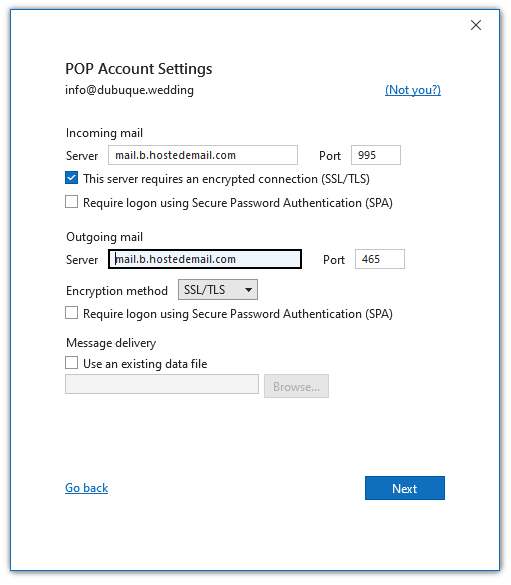Click the SSL/TLS dropdown arrow
Viewport: 511px width, 585px height.
click(x=248, y=290)
